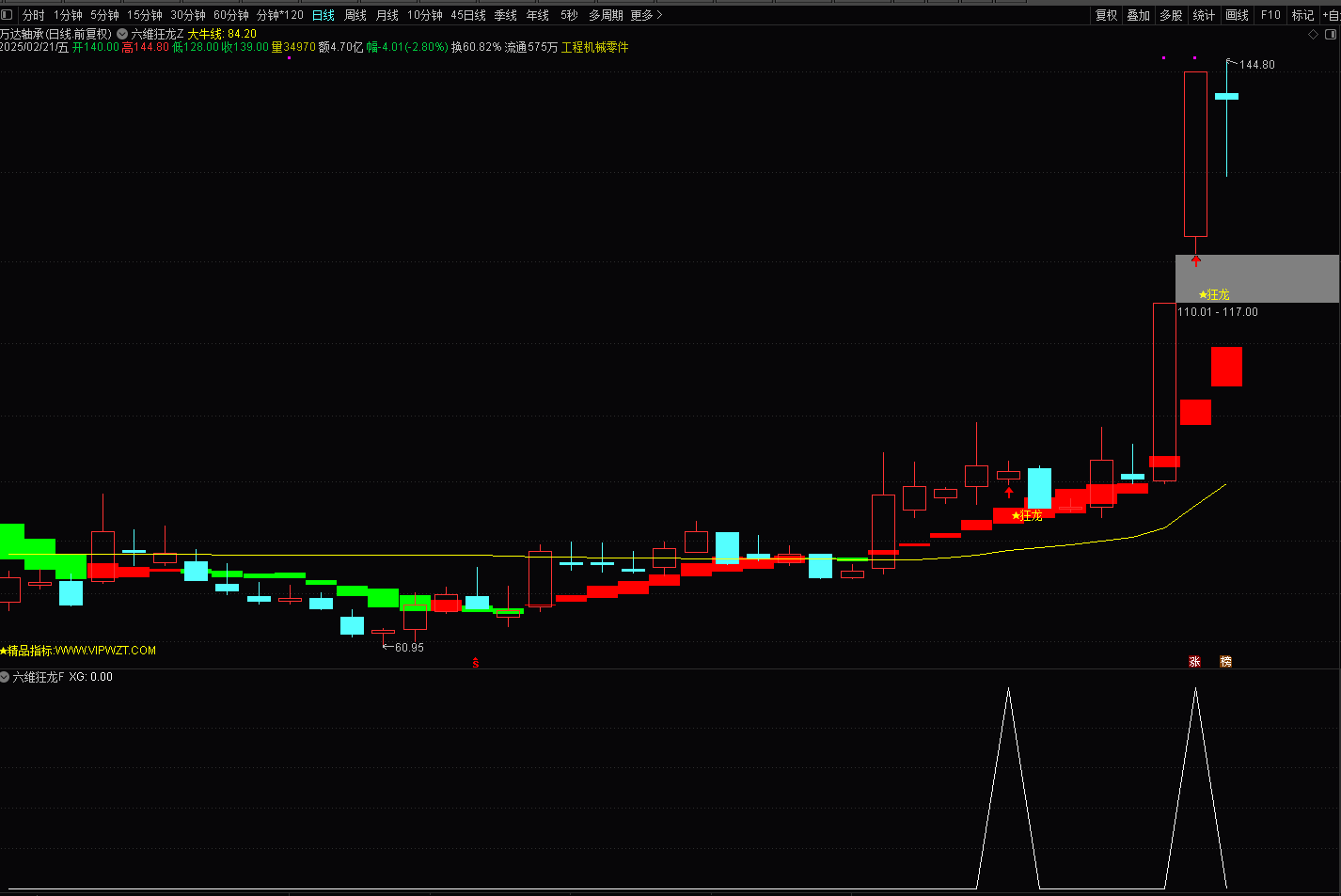The width and height of the screenshot is (1341, 896).
Task: Click the 144.80 high price label
Action: (x=1257, y=65)
